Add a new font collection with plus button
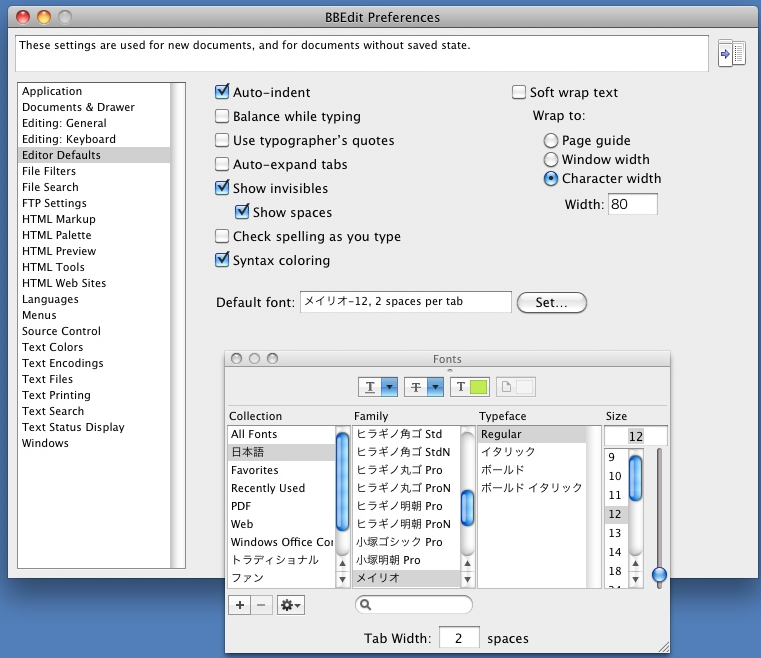This screenshot has width=761, height=658. point(240,605)
